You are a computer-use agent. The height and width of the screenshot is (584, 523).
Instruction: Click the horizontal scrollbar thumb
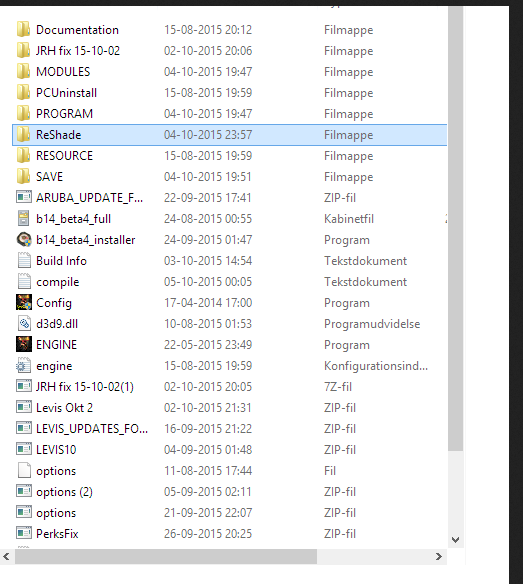166,556
